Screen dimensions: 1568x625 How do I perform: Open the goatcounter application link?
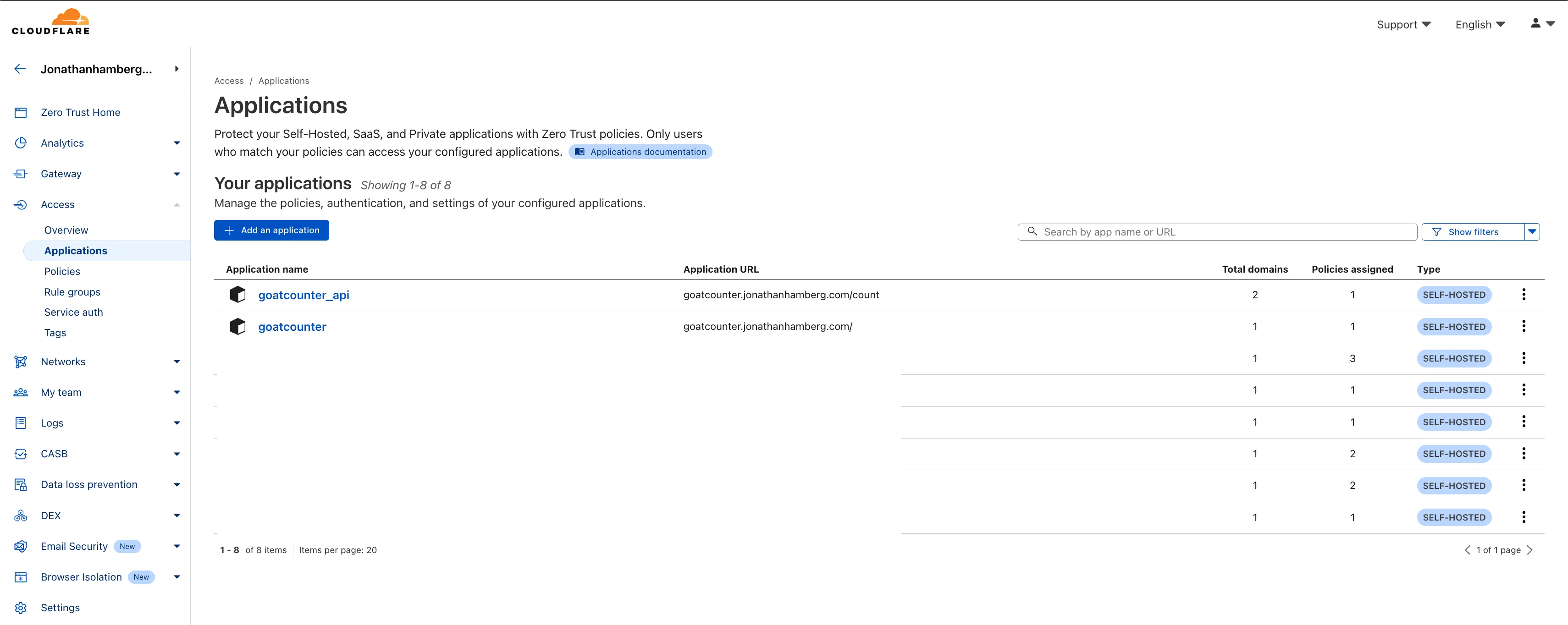pyautogui.click(x=292, y=327)
